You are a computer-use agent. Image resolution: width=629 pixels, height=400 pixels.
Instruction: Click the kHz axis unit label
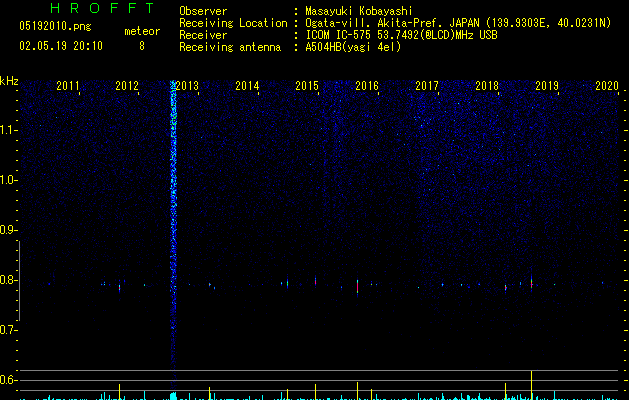[9, 81]
